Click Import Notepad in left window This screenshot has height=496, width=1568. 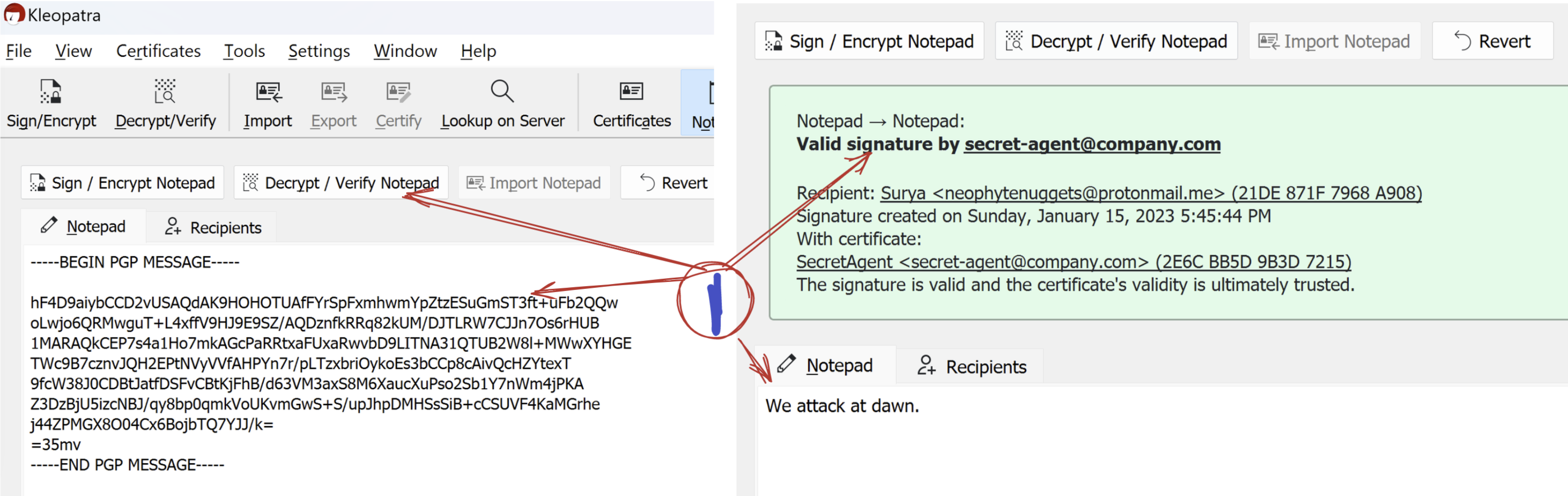pos(534,183)
